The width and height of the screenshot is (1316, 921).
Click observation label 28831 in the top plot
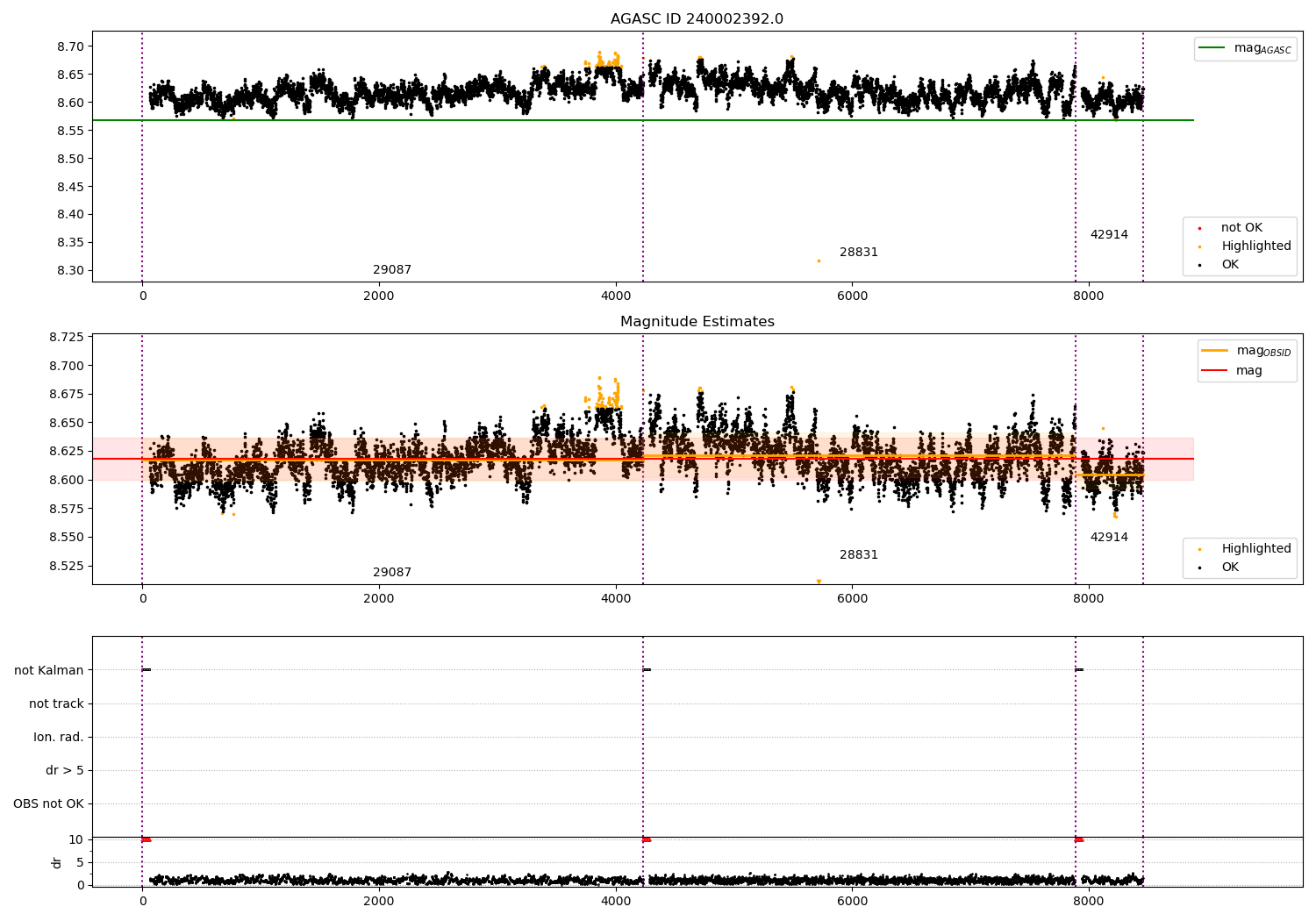[859, 253]
